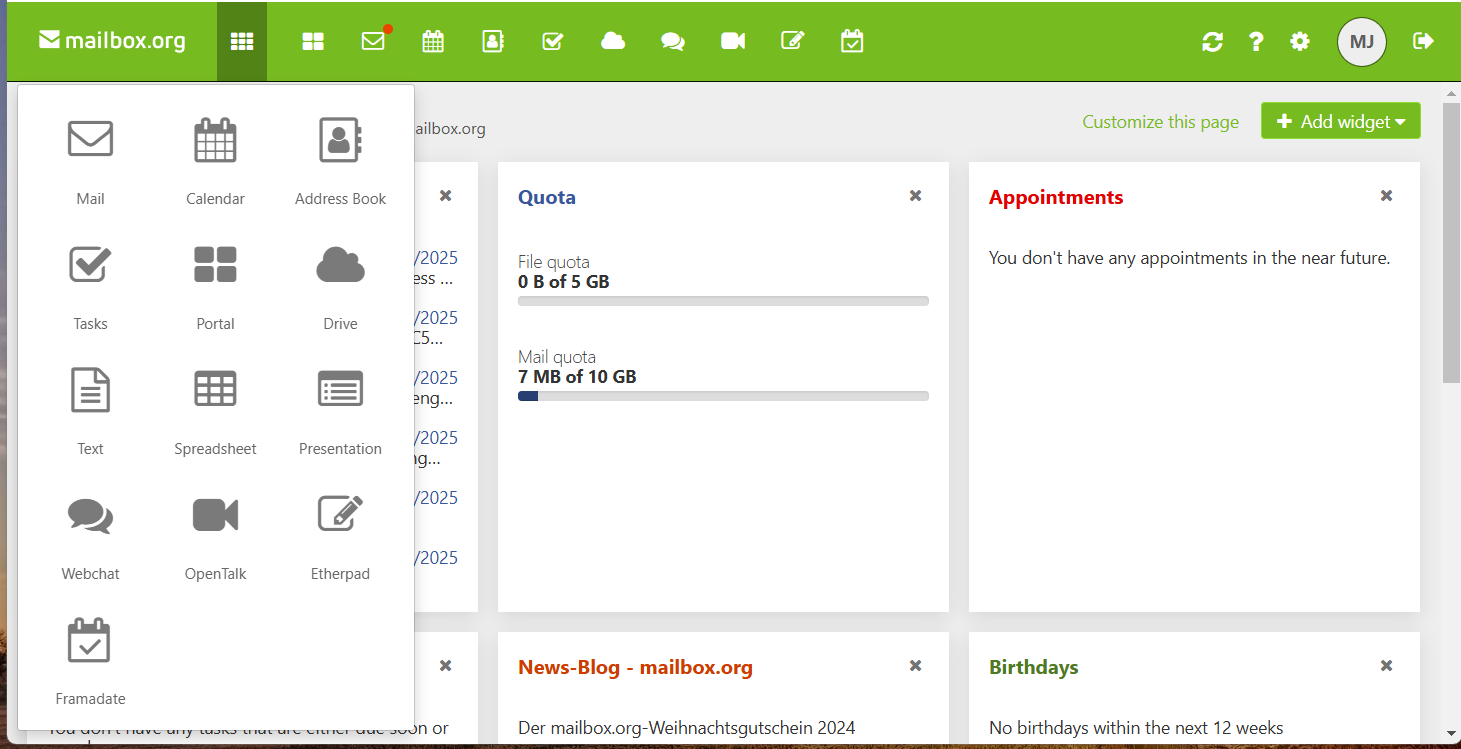Click 'No birthdays within the next 12 weeks'
The height and width of the screenshot is (749, 1461).
pyautogui.click(x=1136, y=728)
